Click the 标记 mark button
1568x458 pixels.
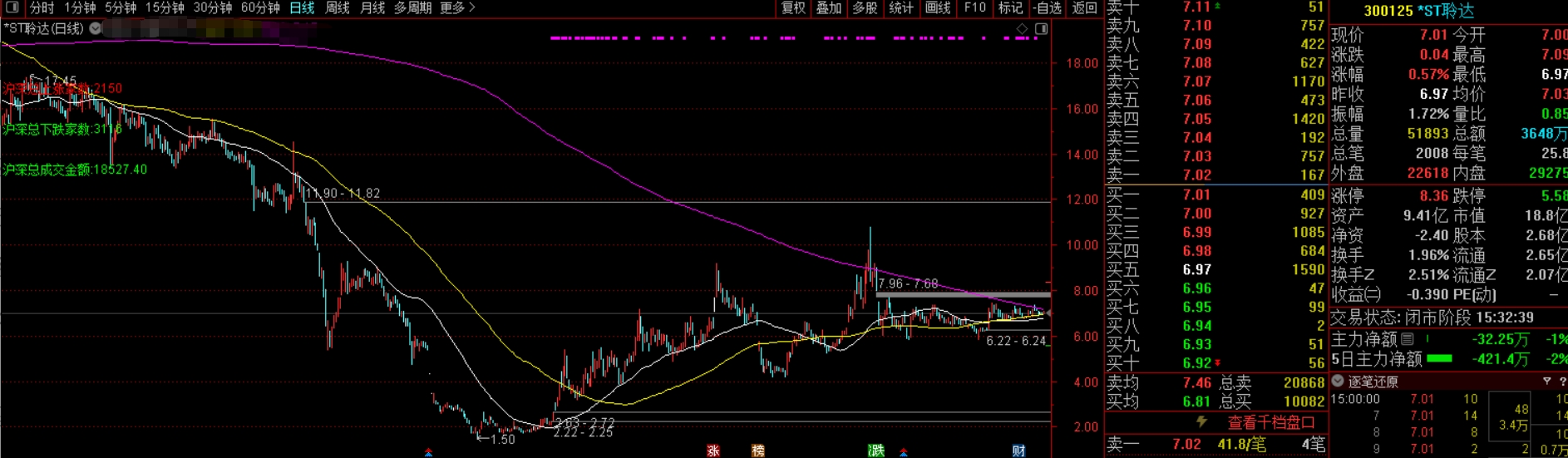1010,7
